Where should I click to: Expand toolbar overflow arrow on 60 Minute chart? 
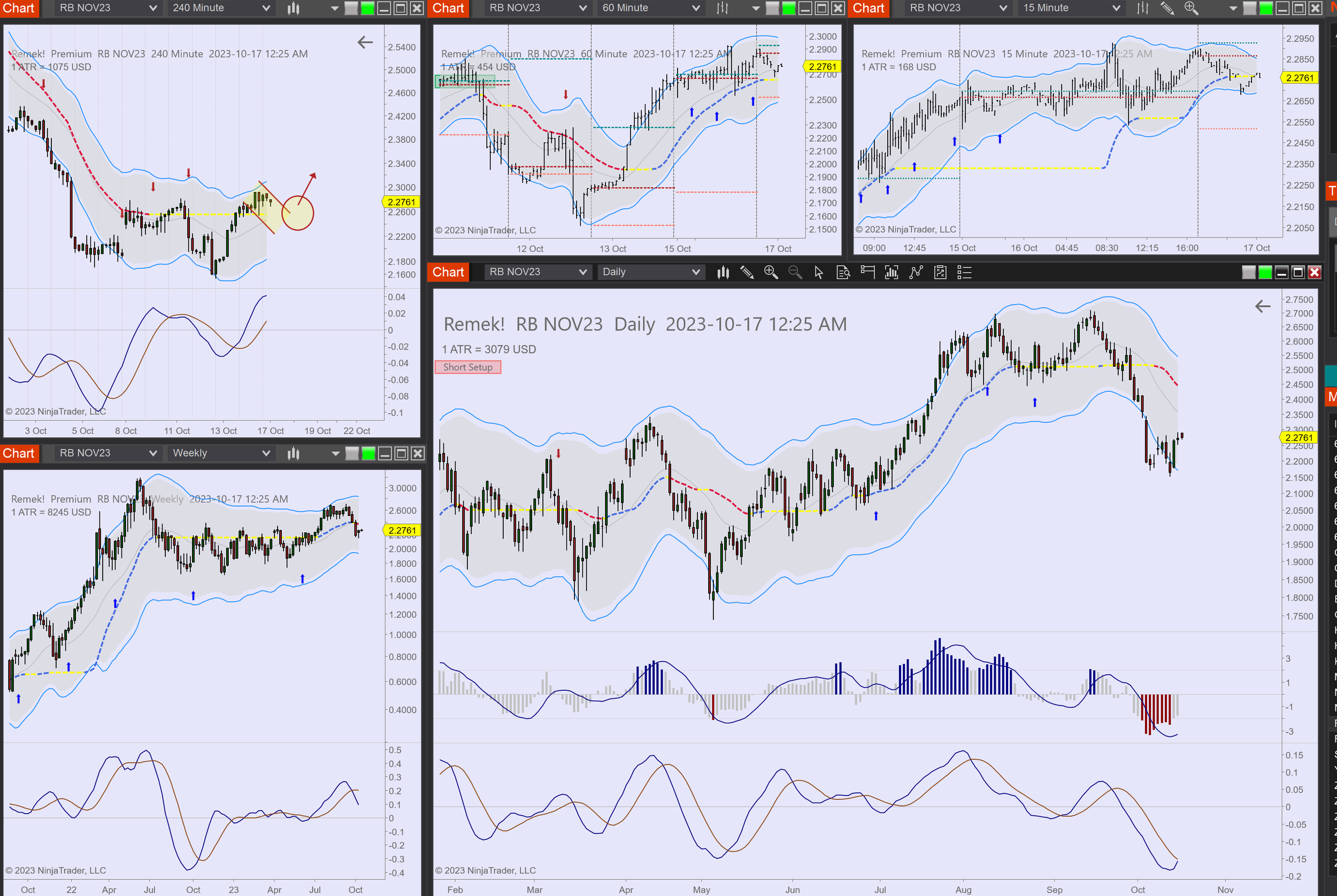click(756, 8)
